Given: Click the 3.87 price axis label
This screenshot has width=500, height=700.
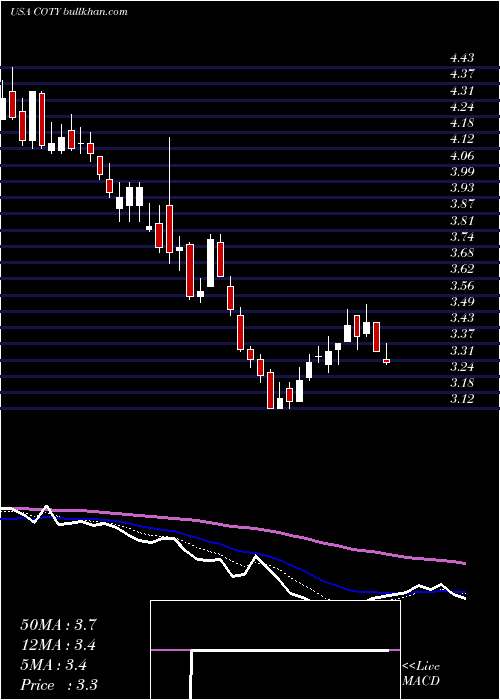Looking at the screenshot, I should click(x=462, y=204).
